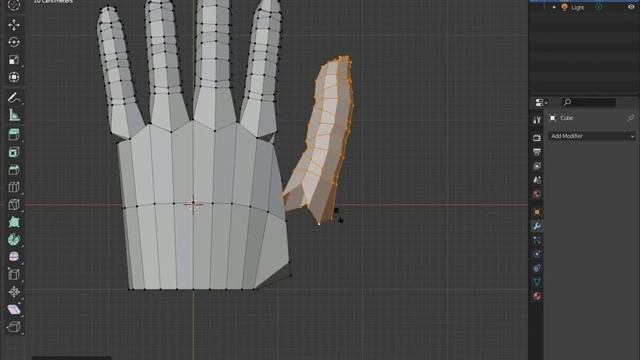Click the properties search field
This screenshot has height=360, width=640.
tap(589, 102)
